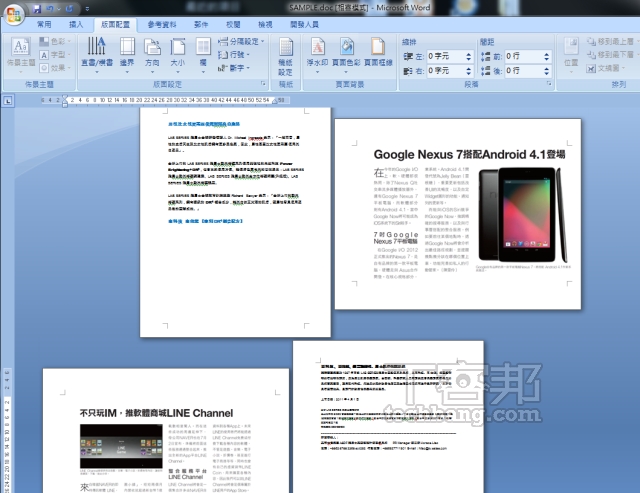The height and width of the screenshot is (493, 640).
Task: Open the 大小 paper size menu
Action: (178, 55)
